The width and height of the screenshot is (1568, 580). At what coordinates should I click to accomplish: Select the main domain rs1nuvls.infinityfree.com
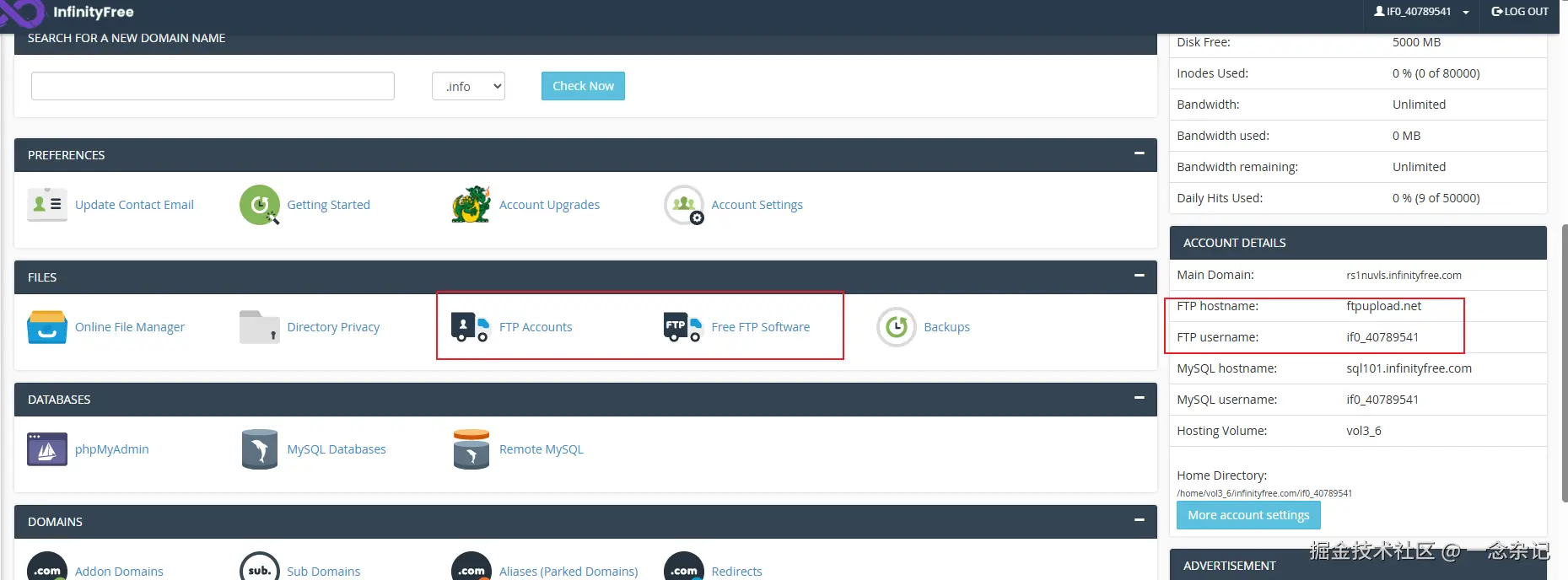pyautogui.click(x=1404, y=276)
